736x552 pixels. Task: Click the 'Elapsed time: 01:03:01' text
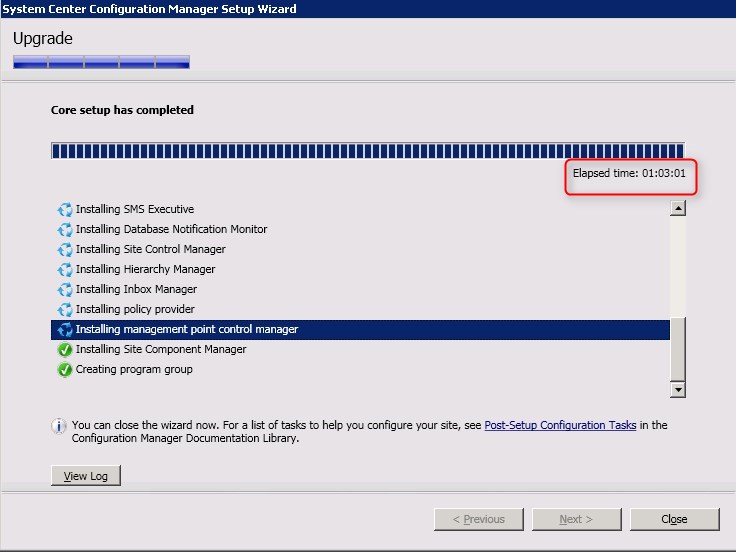(629, 173)
